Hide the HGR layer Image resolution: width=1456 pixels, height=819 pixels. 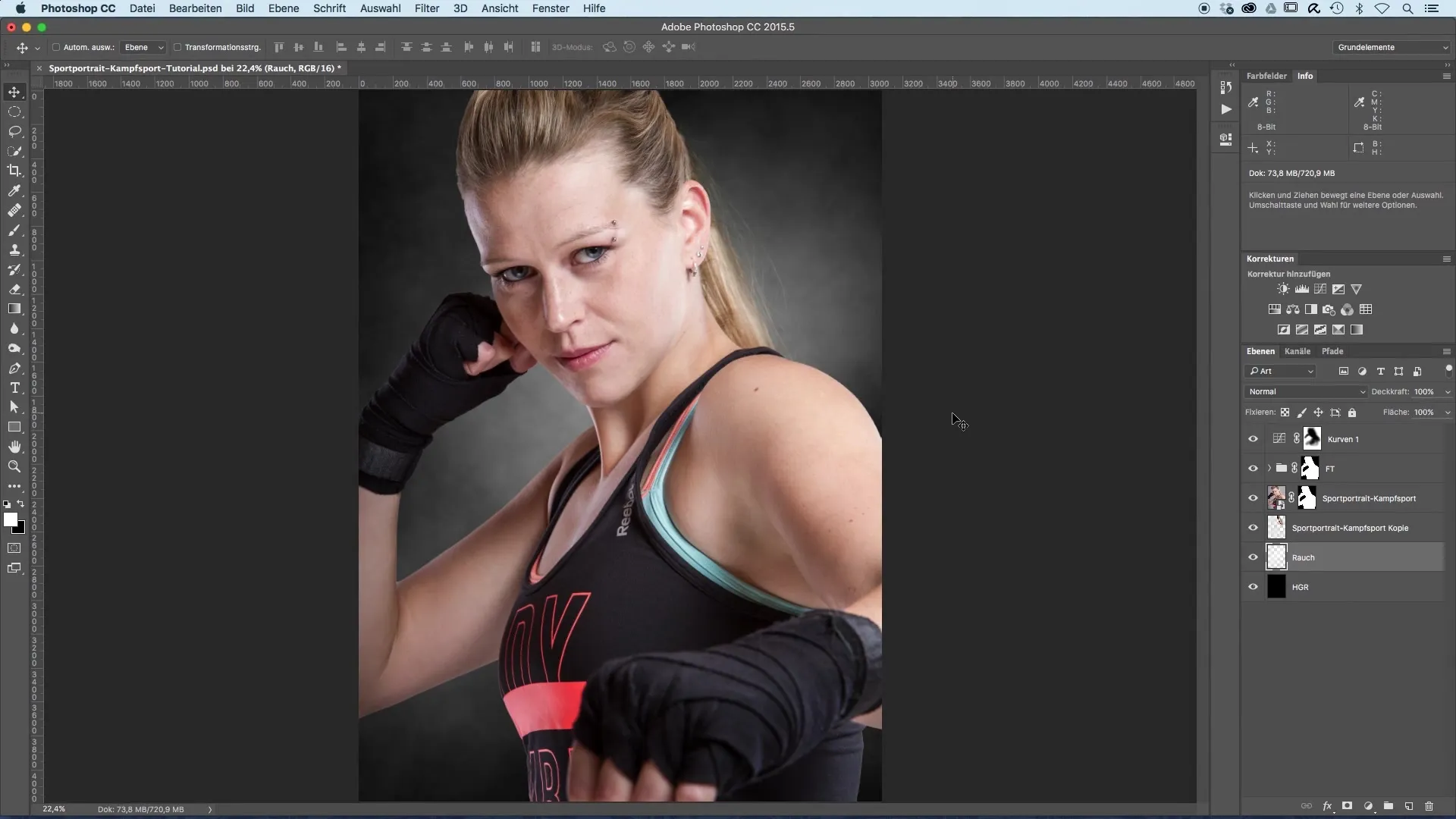pos(1253,587)
